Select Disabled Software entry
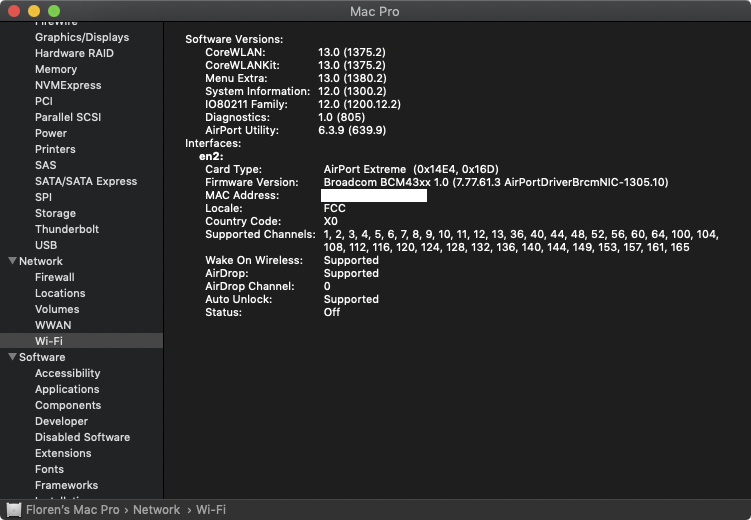This screenshot has height=520, width=751. (x=82, y=437)
